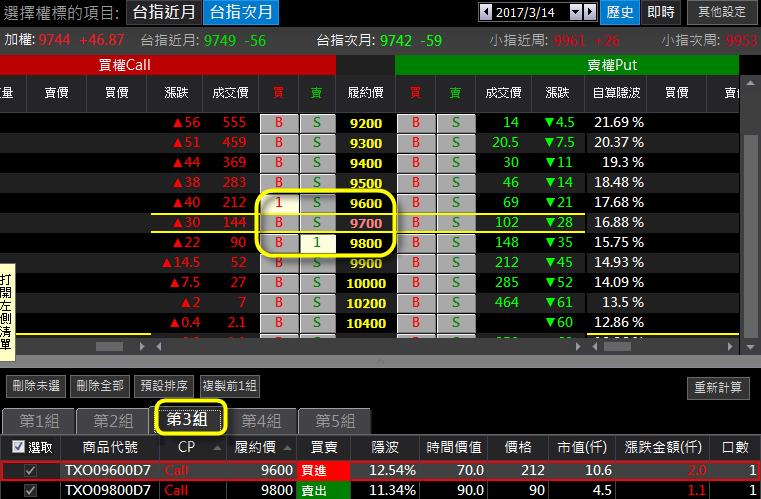Click Put B button for strike 9600
Viewport: 761px width, 499px height.
(x=415, y=202)
